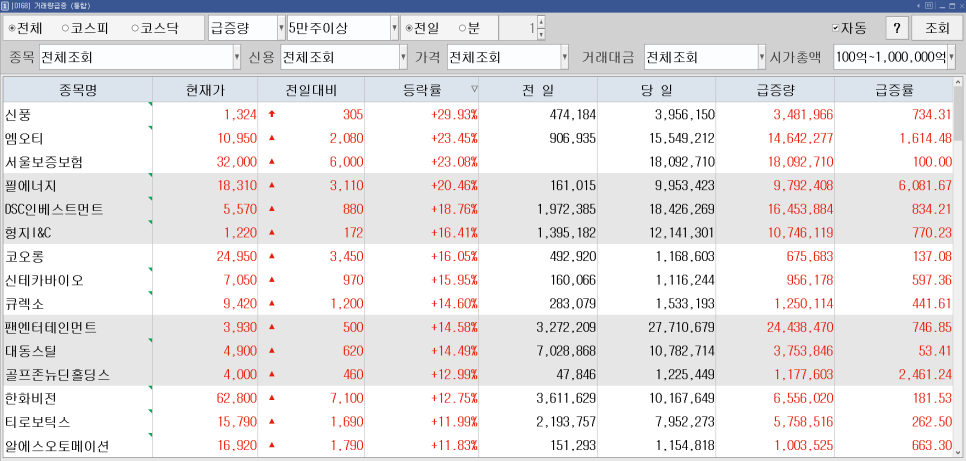
Task: Select the 팬엔터테인먼트 stock name
Action: (51, 327)
